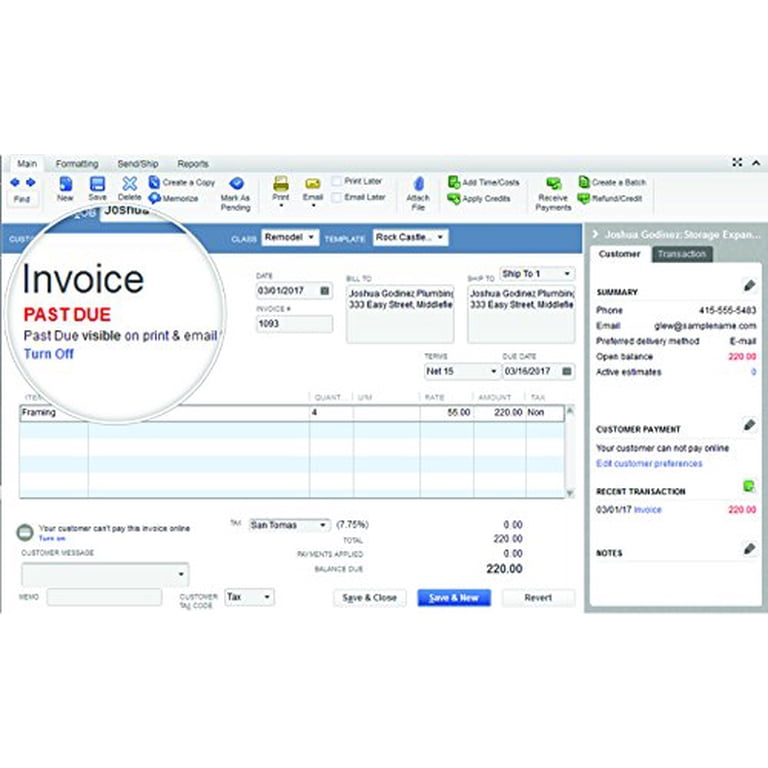Click the Memo input field
This screenshot has width=768, height=768.
(x=104, y=597)
